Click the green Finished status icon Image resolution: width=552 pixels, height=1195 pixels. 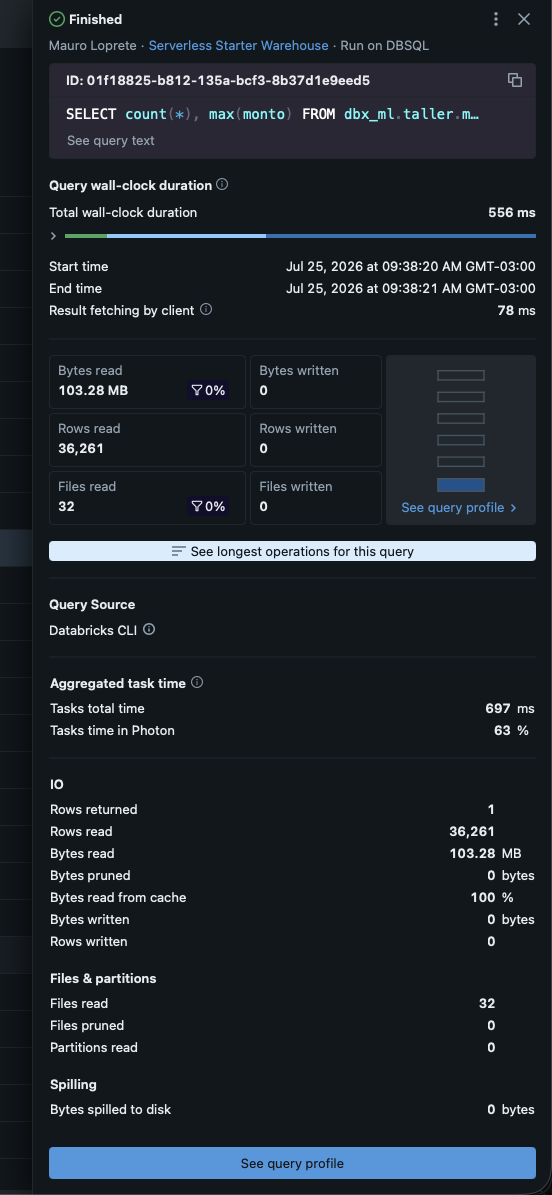tap(56, 19)
